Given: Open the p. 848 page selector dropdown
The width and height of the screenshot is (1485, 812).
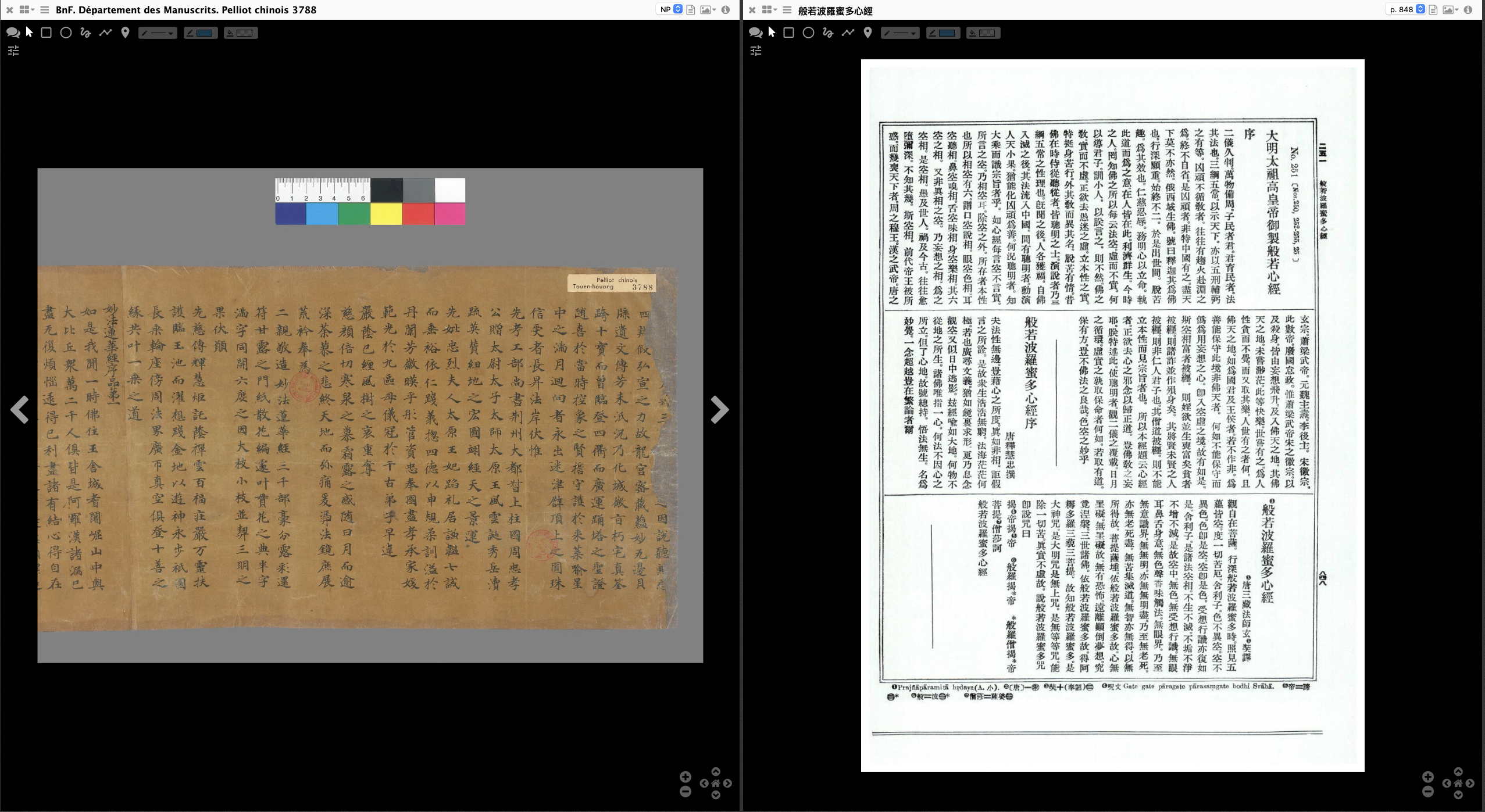Looking at the screenshot, I should pyautogui.click(x=1405, y=9).
